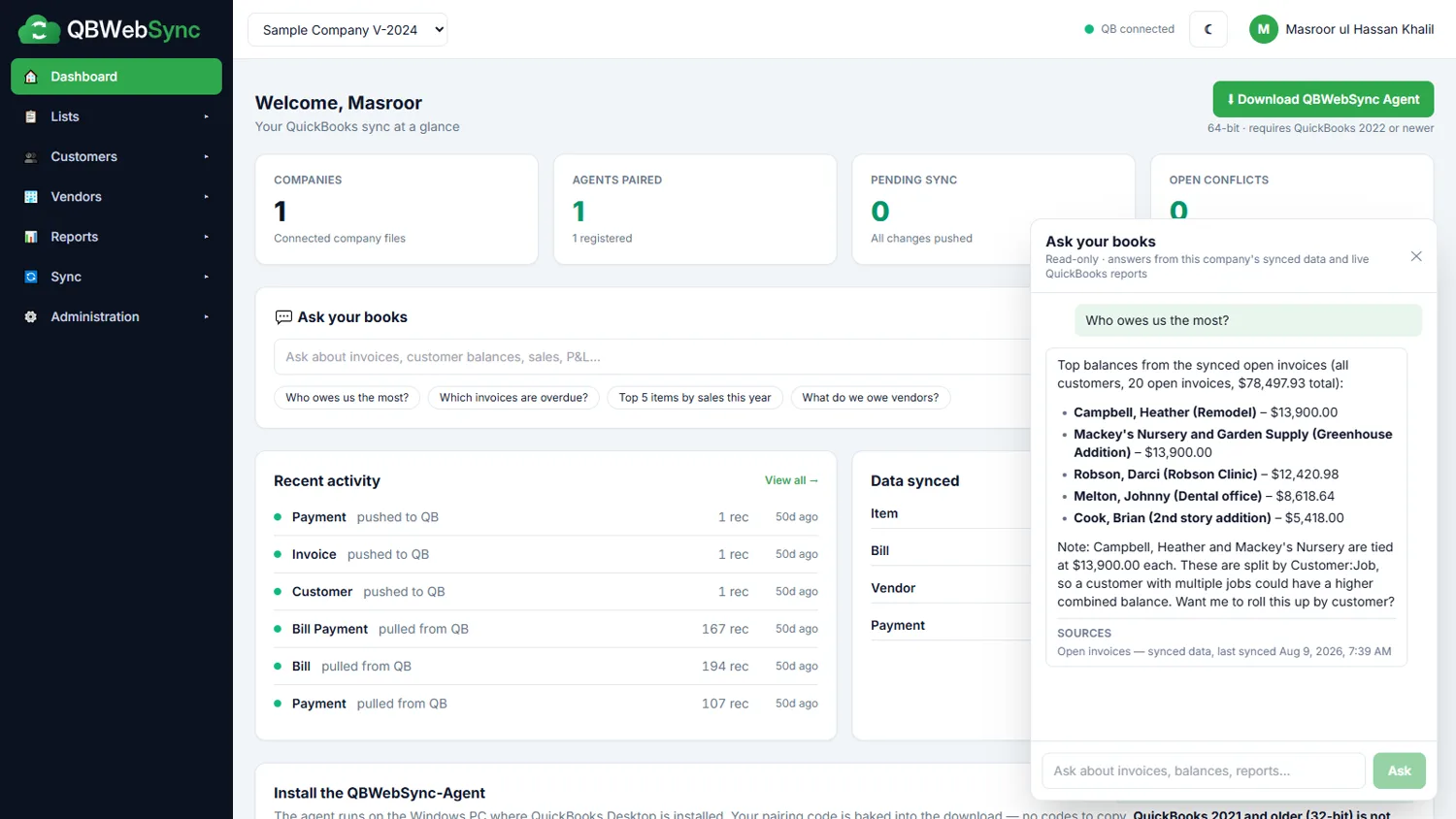Click the 'Invoice pushed to QB' activity row
Viewport: 1456px width, 819px height.
(546, 554)
